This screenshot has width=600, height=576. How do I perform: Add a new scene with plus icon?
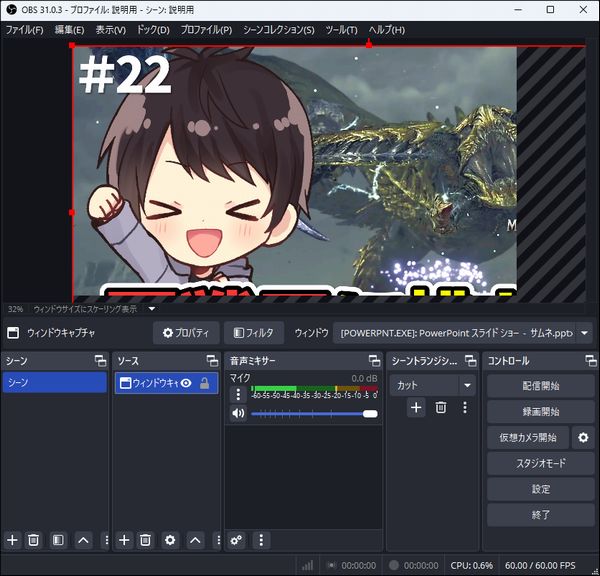12,540
